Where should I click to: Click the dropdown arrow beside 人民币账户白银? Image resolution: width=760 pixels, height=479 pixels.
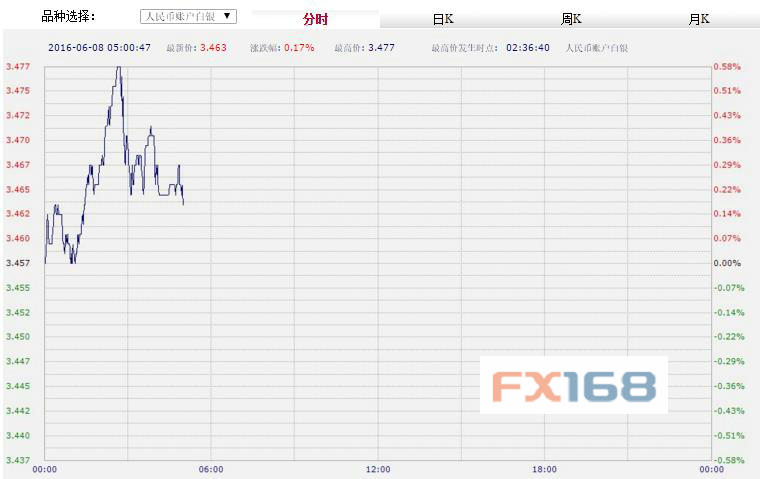coord(229,17)
